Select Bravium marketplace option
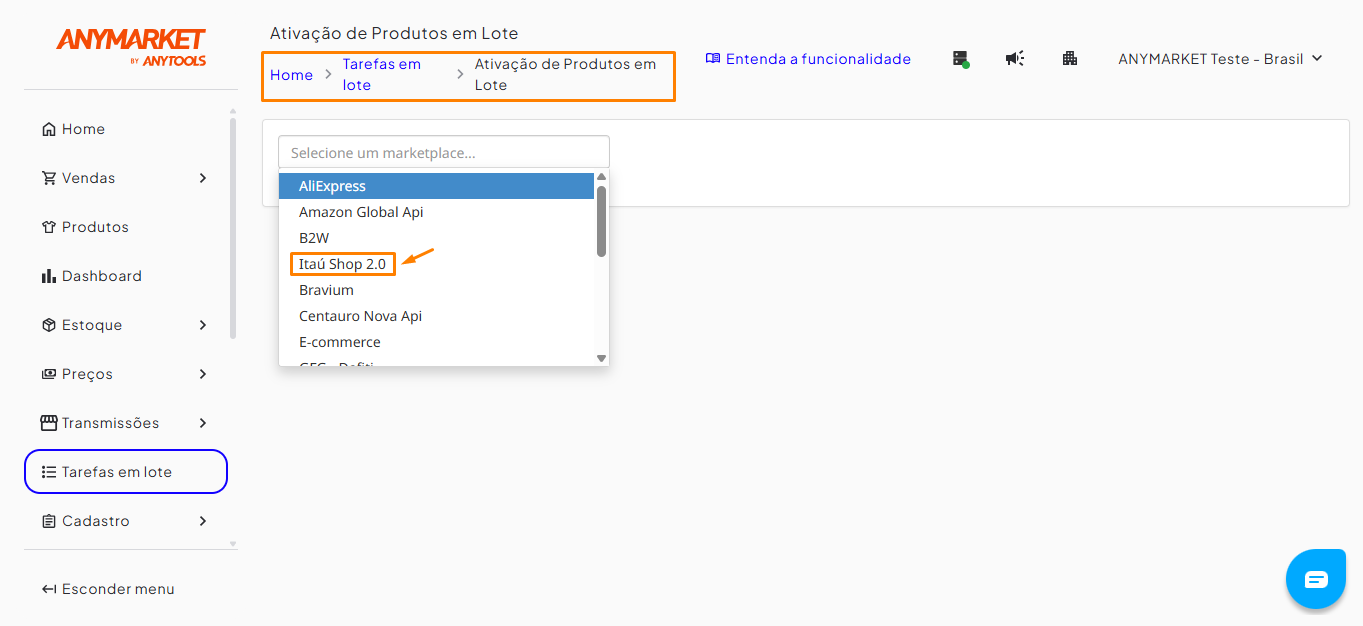 click(436, 290)
